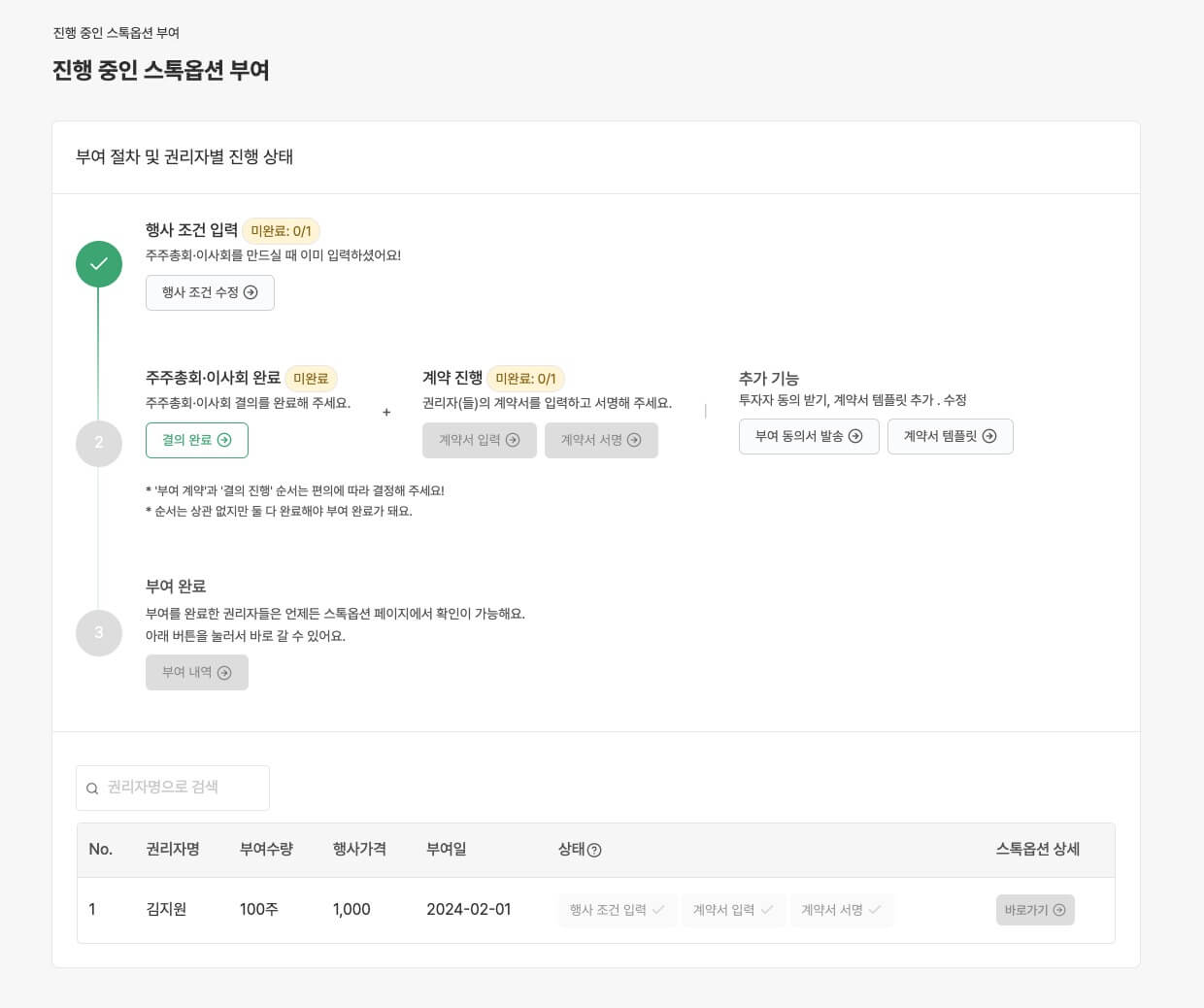
Task: Click the 계약서 서명 button
Action: pos(602,440)
